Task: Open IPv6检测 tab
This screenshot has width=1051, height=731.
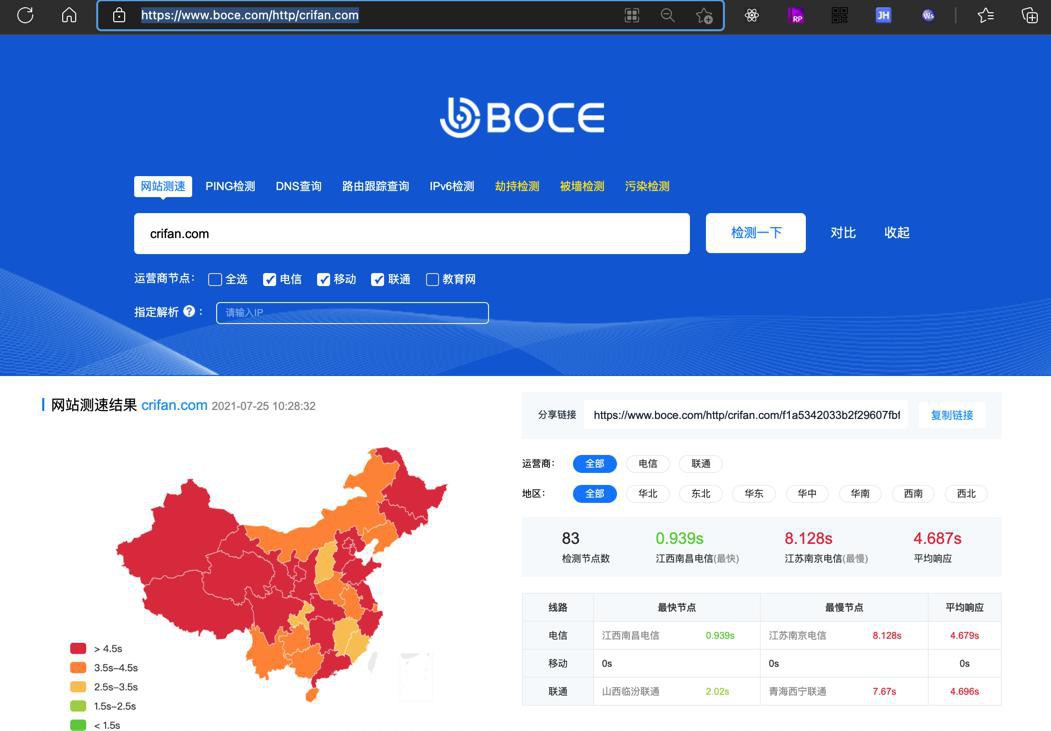Action: tap(452, 186)
